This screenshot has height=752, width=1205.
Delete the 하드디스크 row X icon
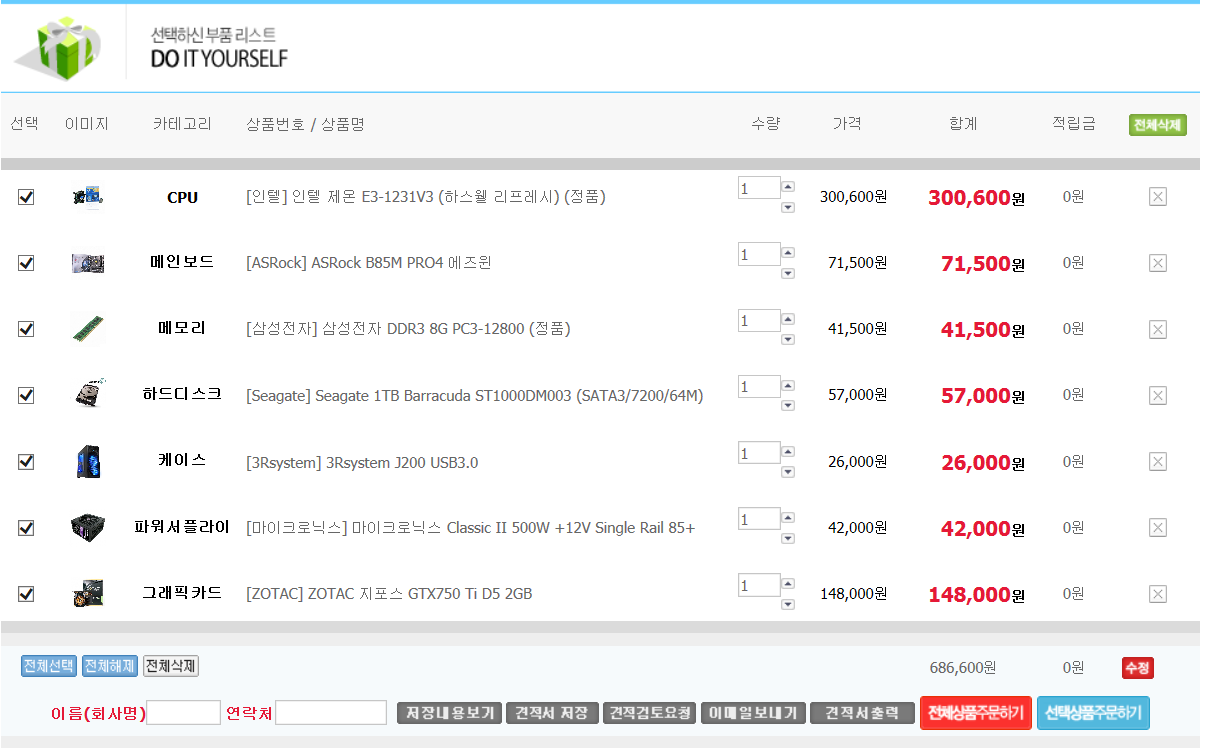pos(1157,395)
